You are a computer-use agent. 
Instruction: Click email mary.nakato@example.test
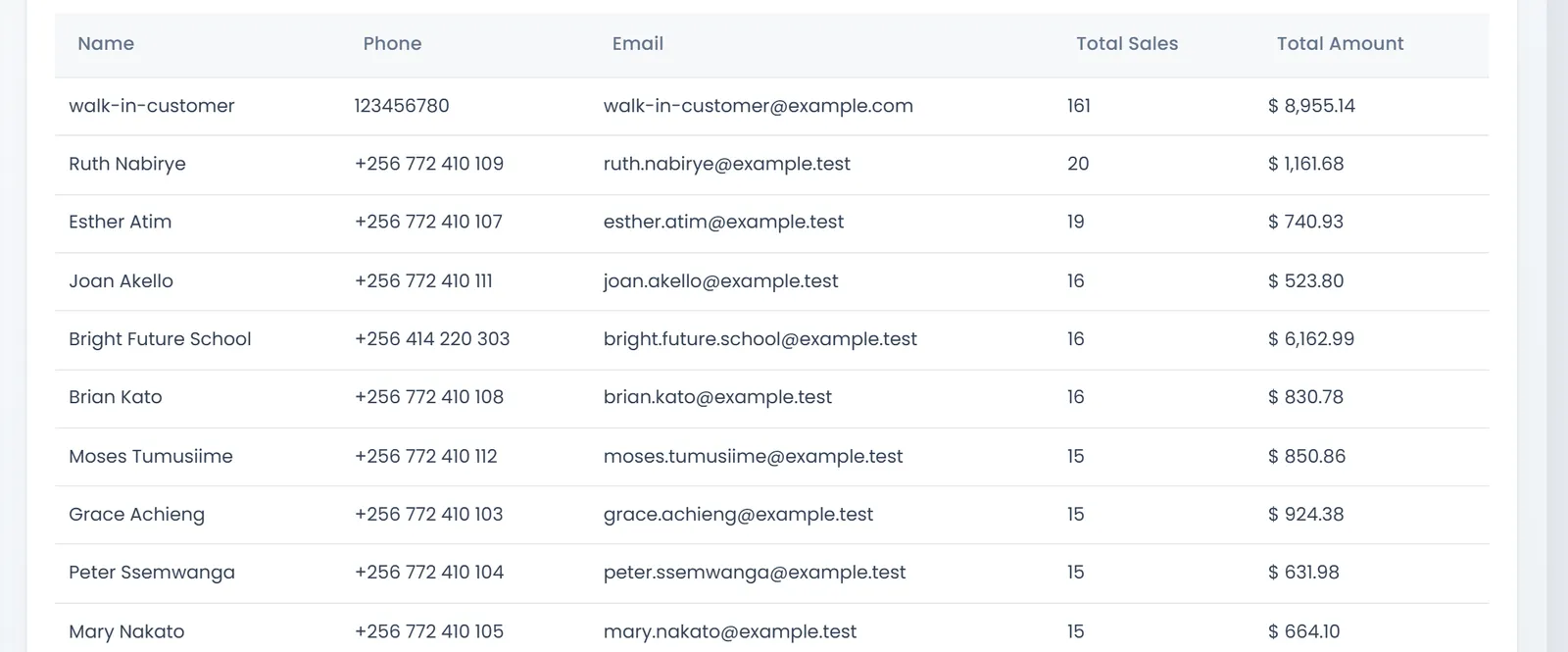[730, 631]
